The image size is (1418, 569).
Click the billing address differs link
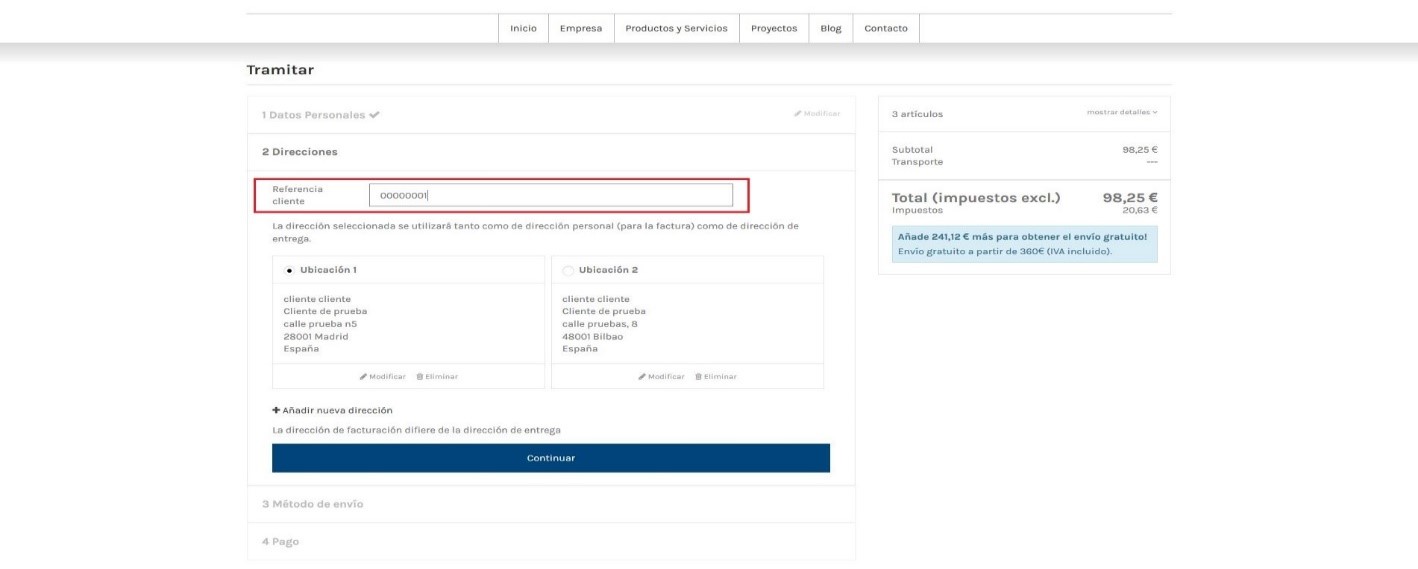(416, 430)
